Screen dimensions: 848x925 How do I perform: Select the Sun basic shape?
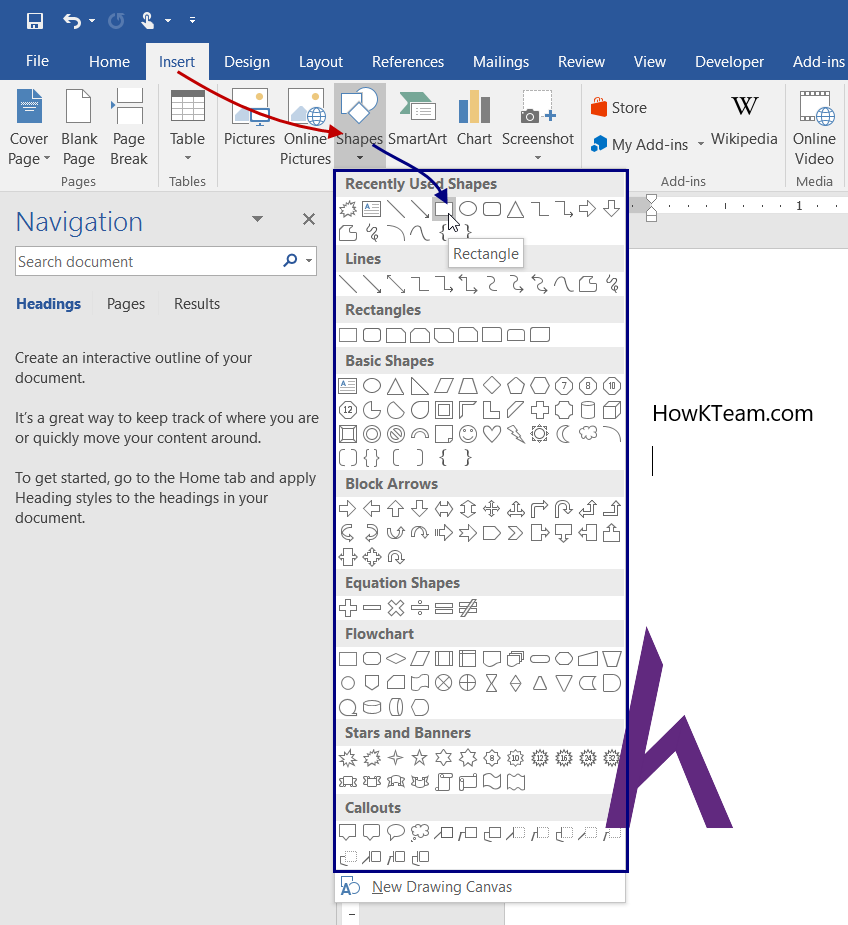point(539,434)
